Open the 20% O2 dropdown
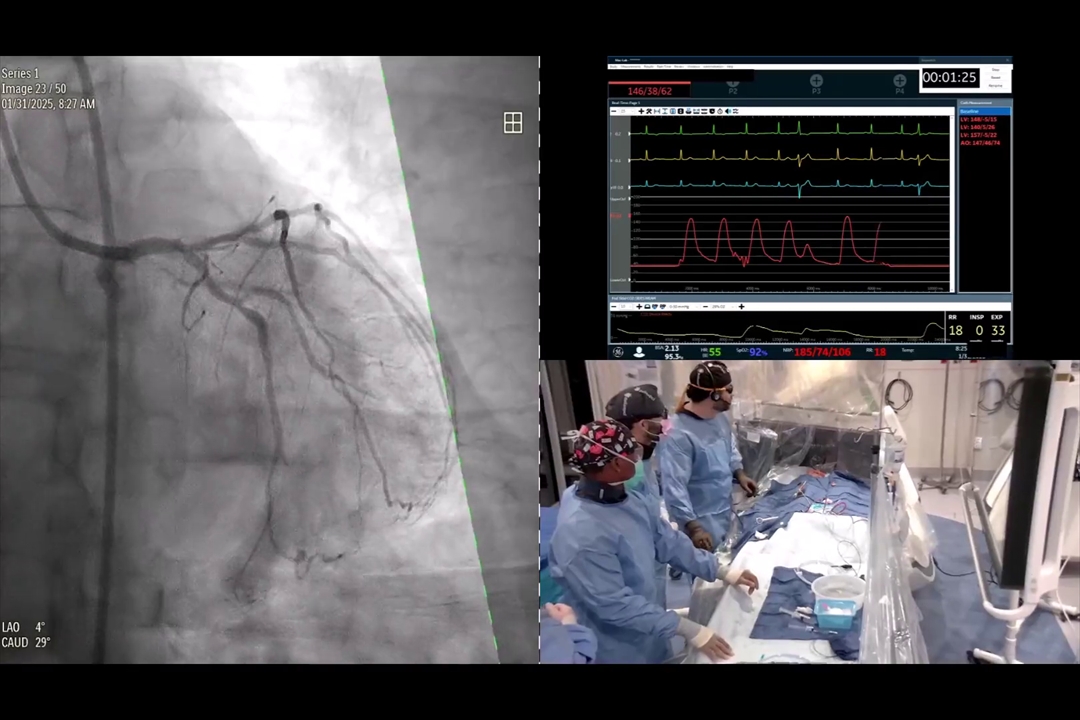 tap(720, 306)
